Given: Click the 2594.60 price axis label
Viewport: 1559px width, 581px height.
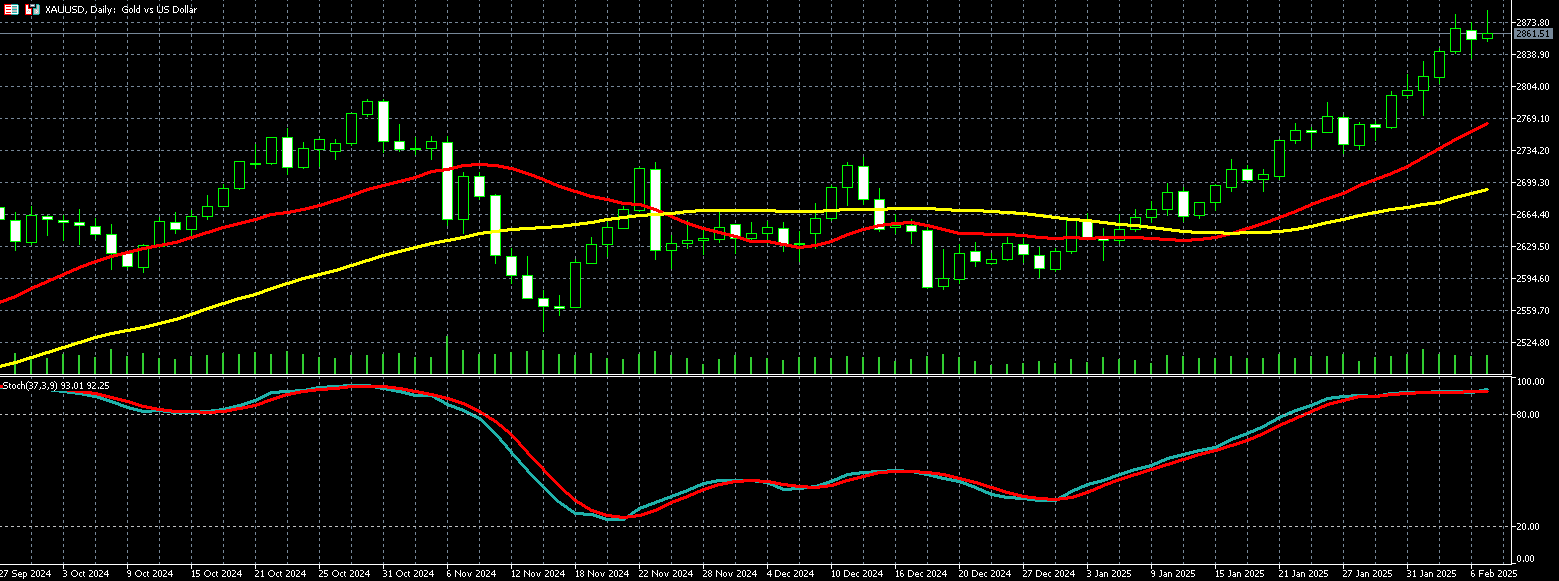Looking at the screenshot, I should 1531,278.
